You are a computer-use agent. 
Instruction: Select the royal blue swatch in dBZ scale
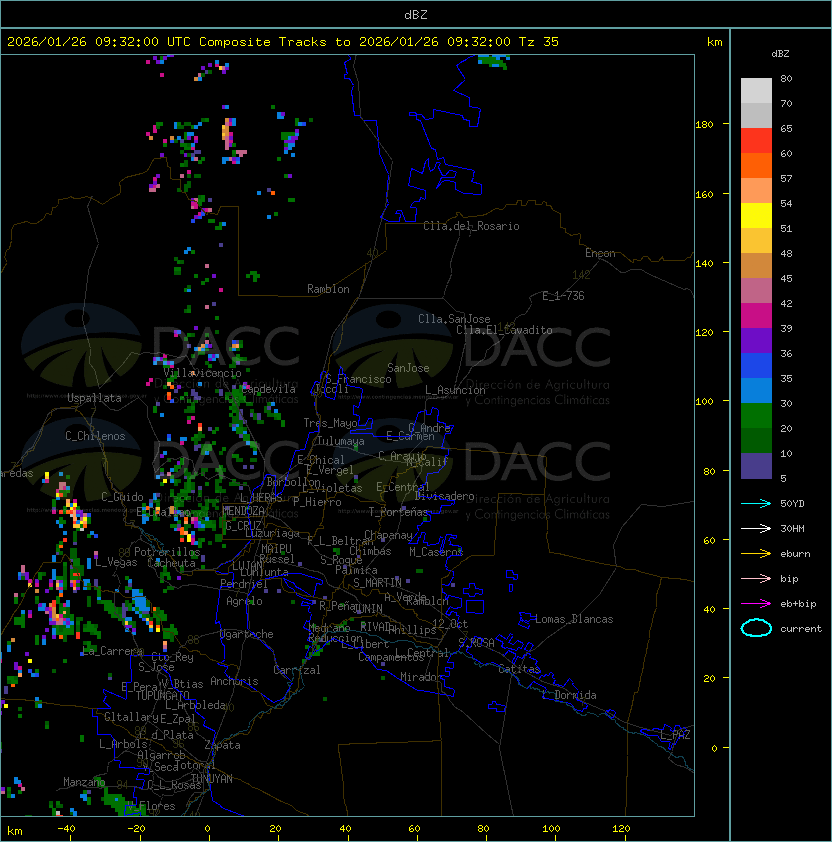[x=756, y=366]
